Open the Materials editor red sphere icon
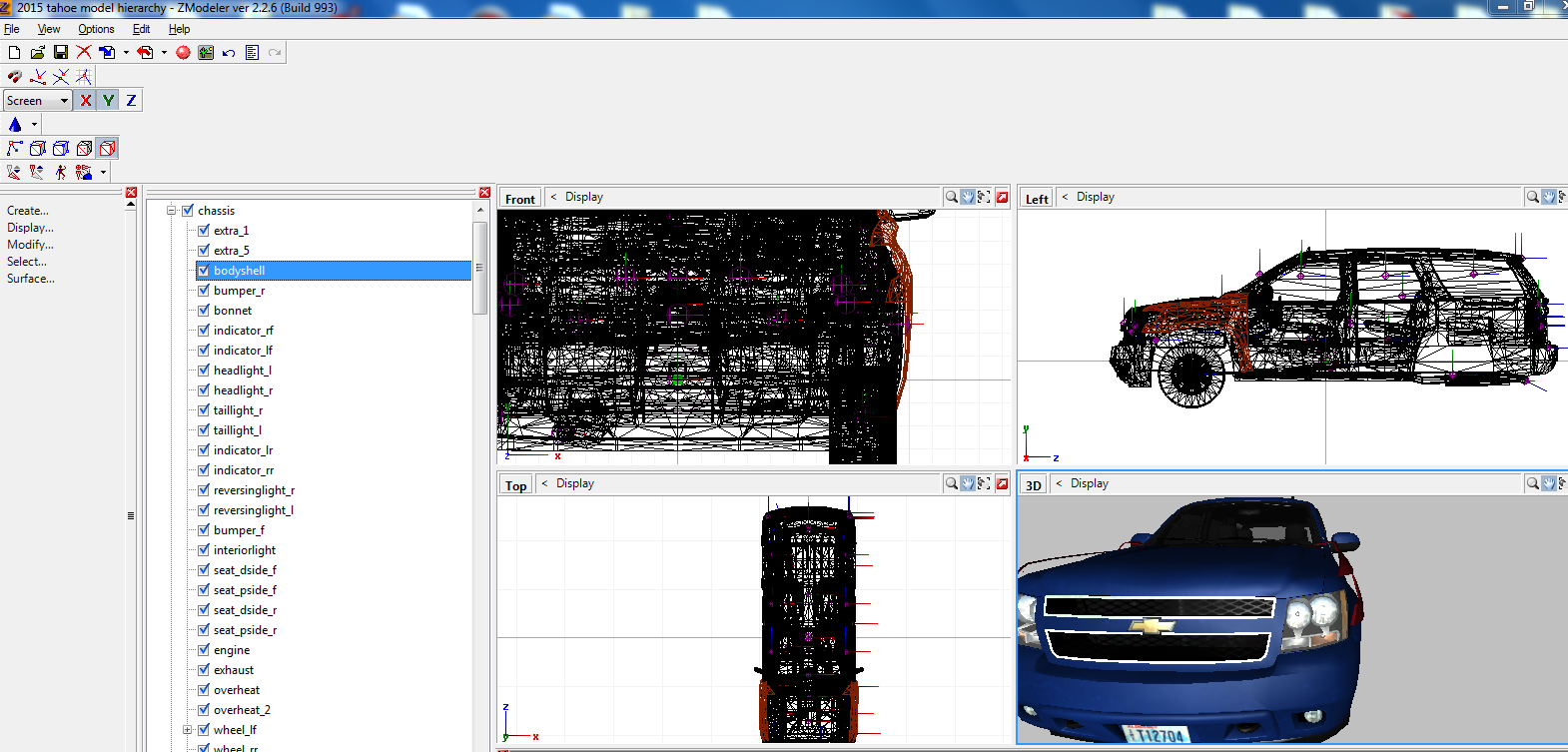 [183, 53]
